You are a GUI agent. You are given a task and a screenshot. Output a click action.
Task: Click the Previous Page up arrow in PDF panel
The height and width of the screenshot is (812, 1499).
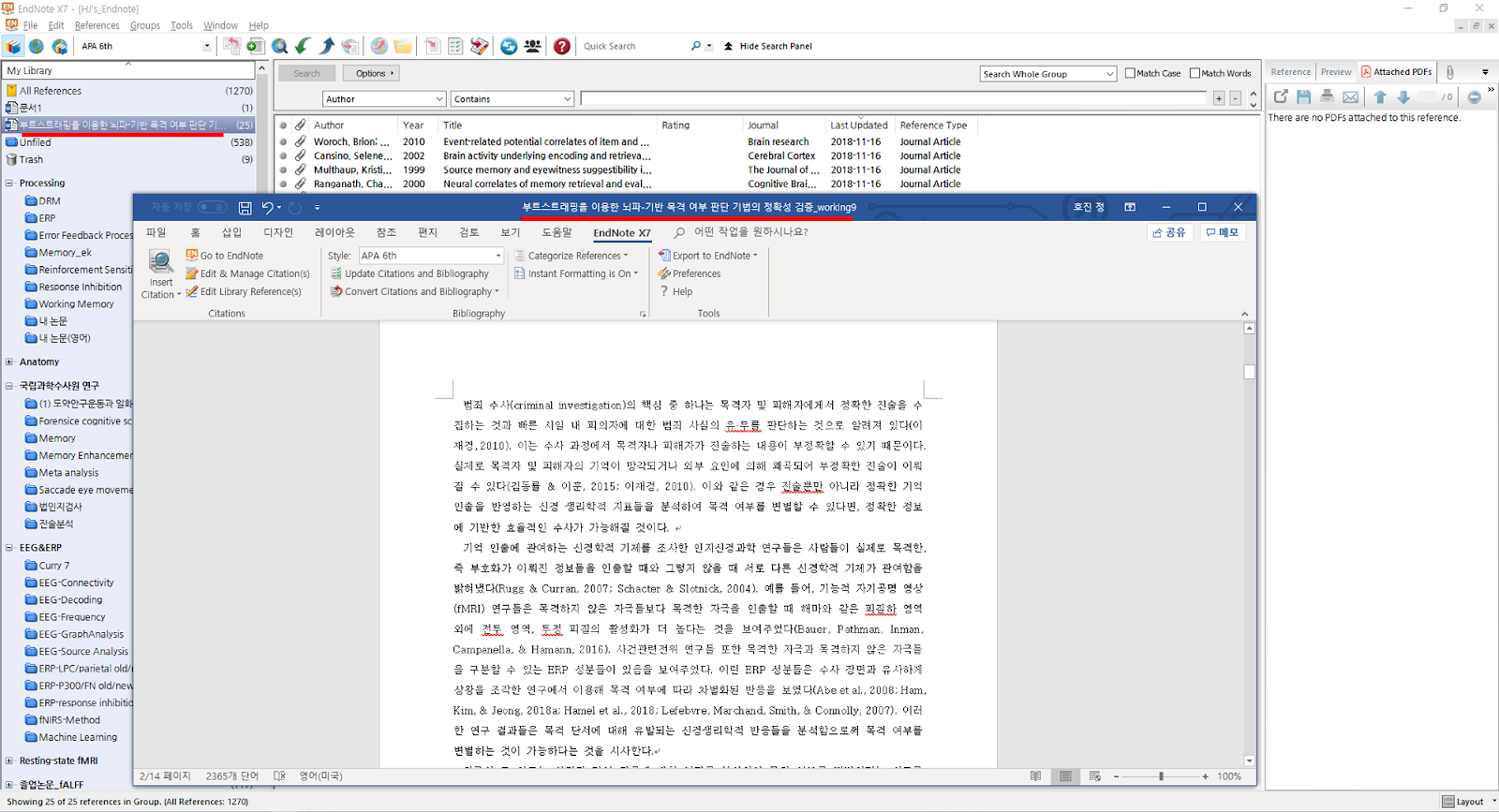coord(1380,96)
